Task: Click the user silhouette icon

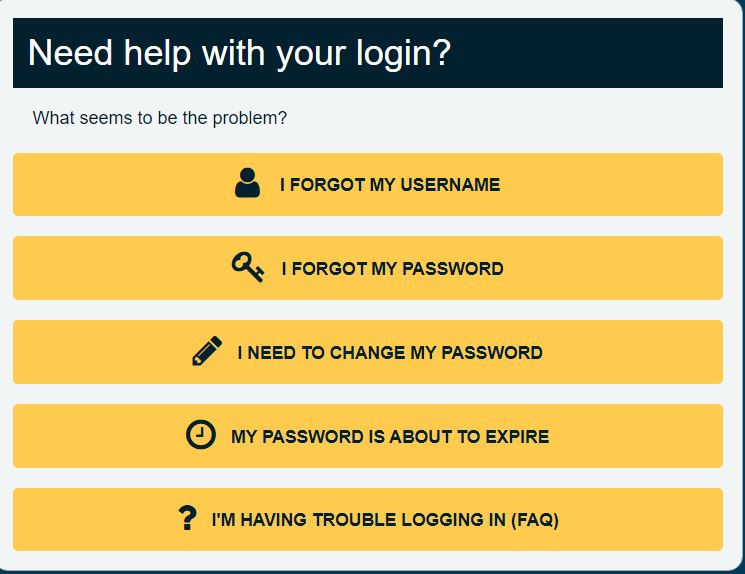Action: [x=248, y=182]
